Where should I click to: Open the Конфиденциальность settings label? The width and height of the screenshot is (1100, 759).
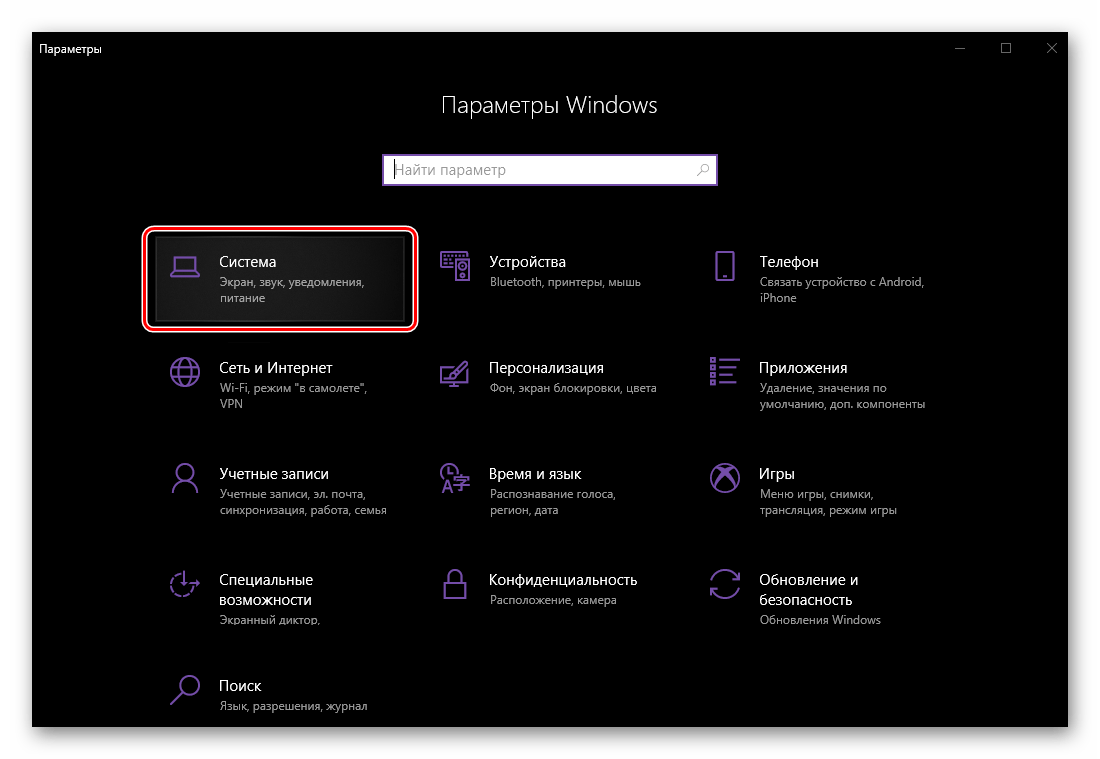point(563,580)
